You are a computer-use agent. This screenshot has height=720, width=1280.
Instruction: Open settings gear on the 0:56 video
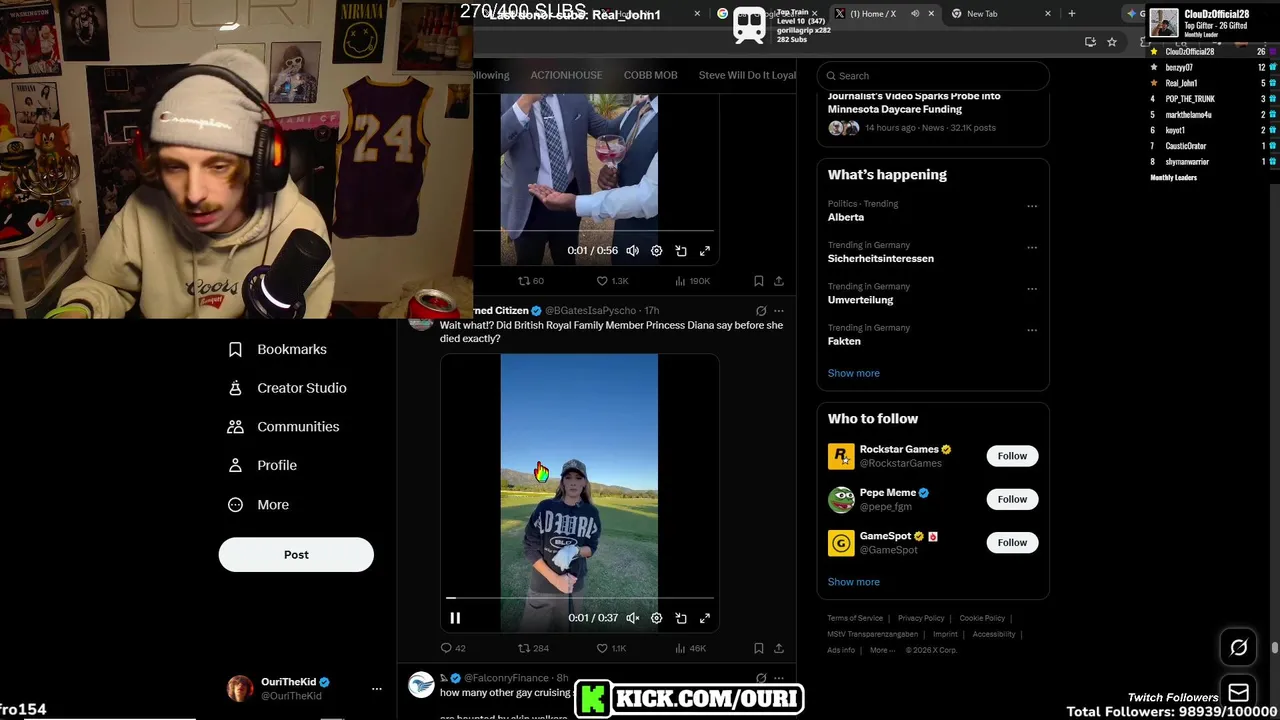click(x=656, y=251)
